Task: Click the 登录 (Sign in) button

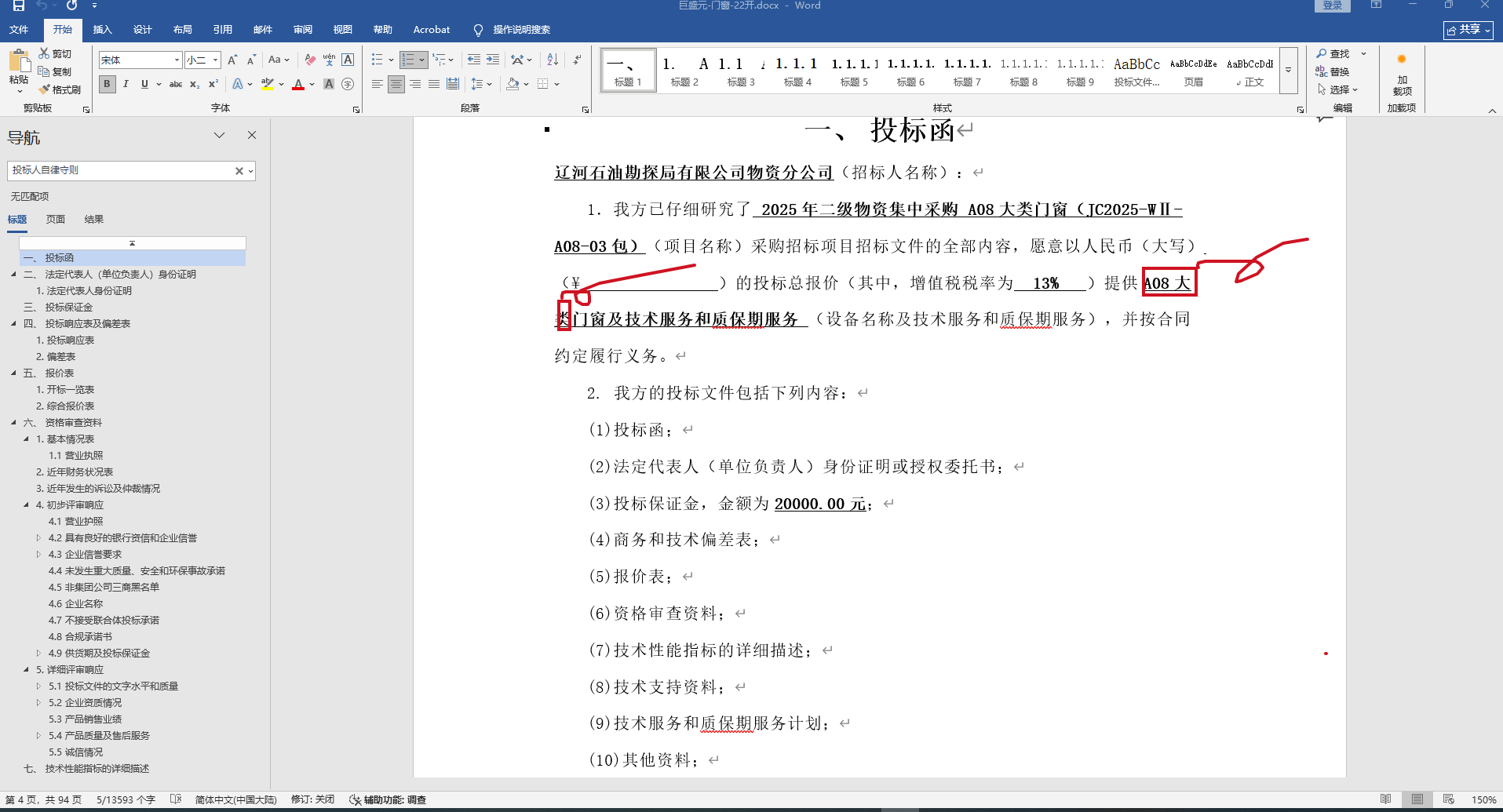Action: tap(1333, 5)
